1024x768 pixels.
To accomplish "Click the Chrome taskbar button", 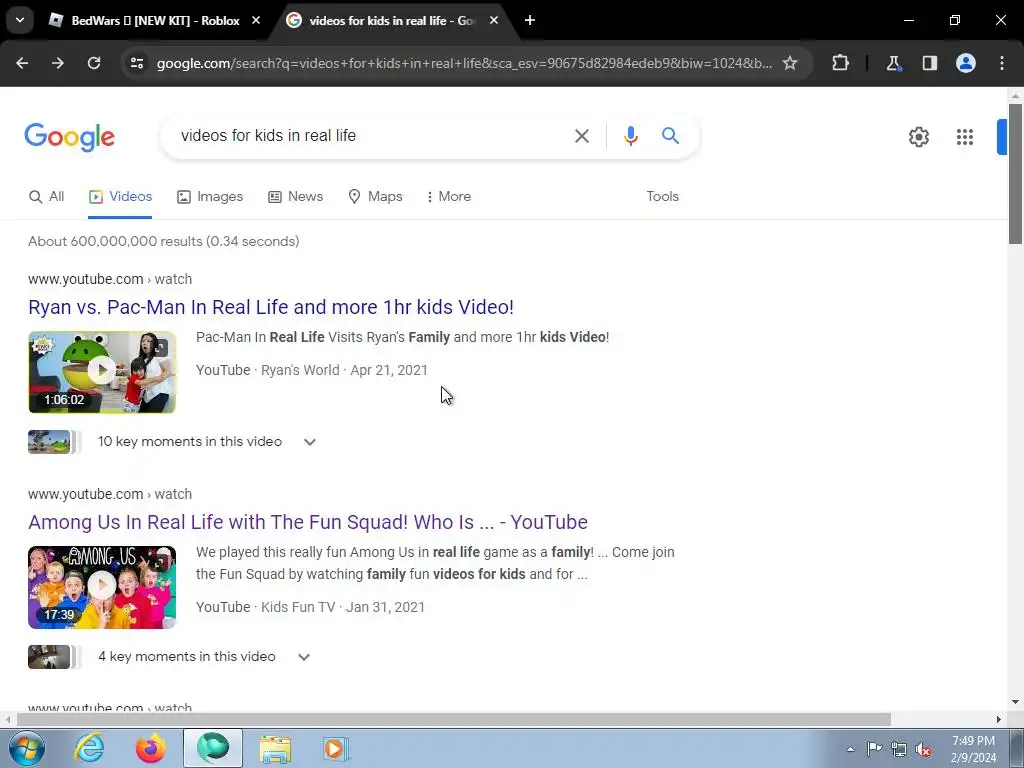I will (213, 748).
